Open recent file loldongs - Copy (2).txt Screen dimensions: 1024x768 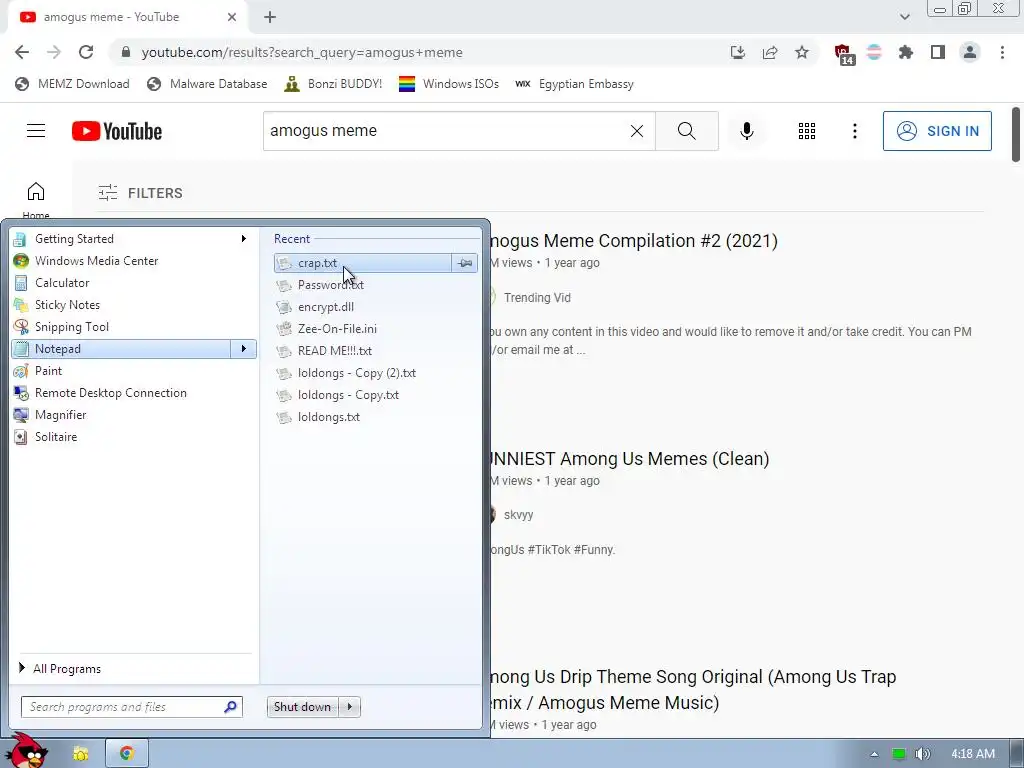376,373
